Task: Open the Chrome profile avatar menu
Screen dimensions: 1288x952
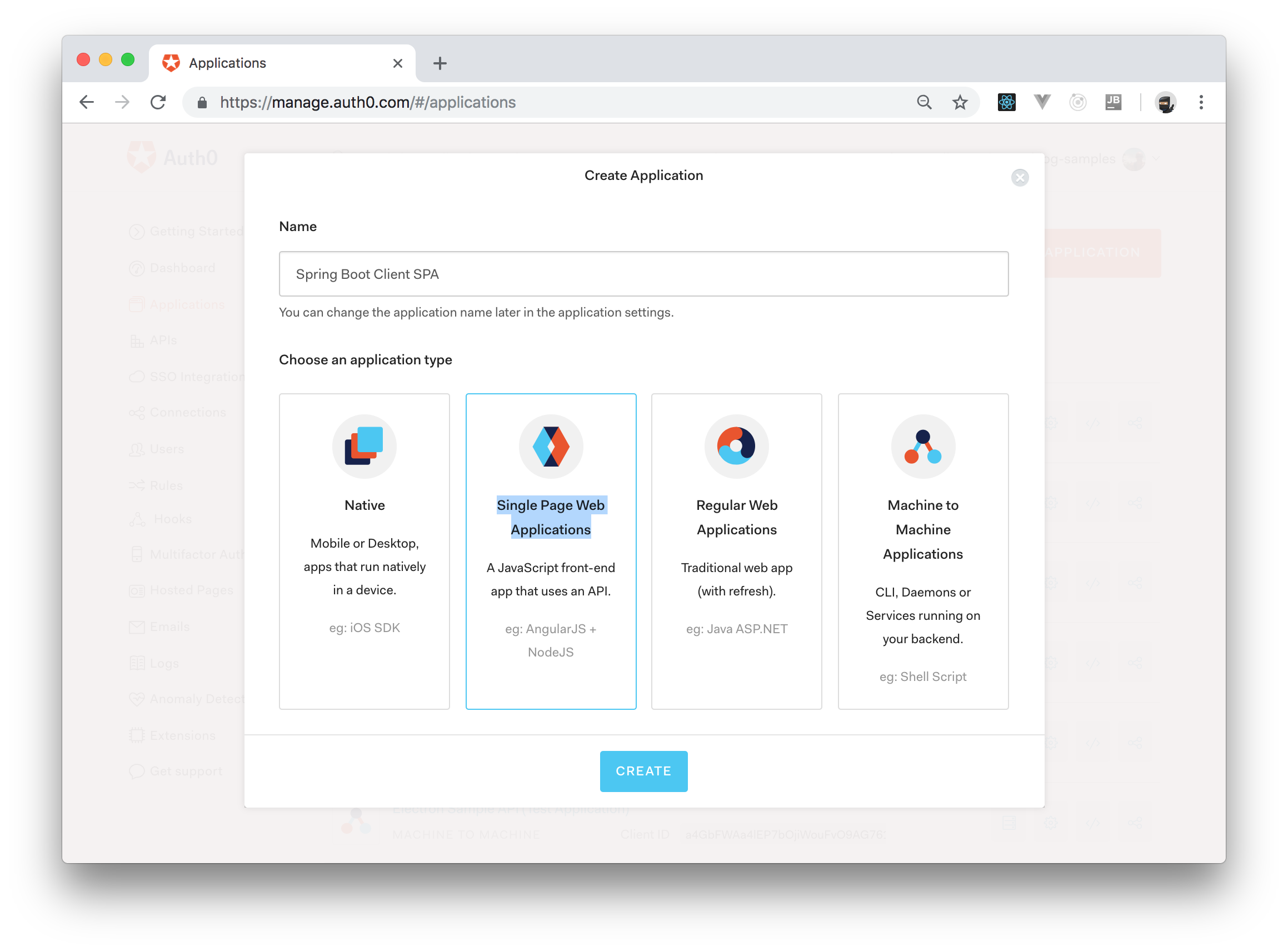Action: pos(1165,103)
